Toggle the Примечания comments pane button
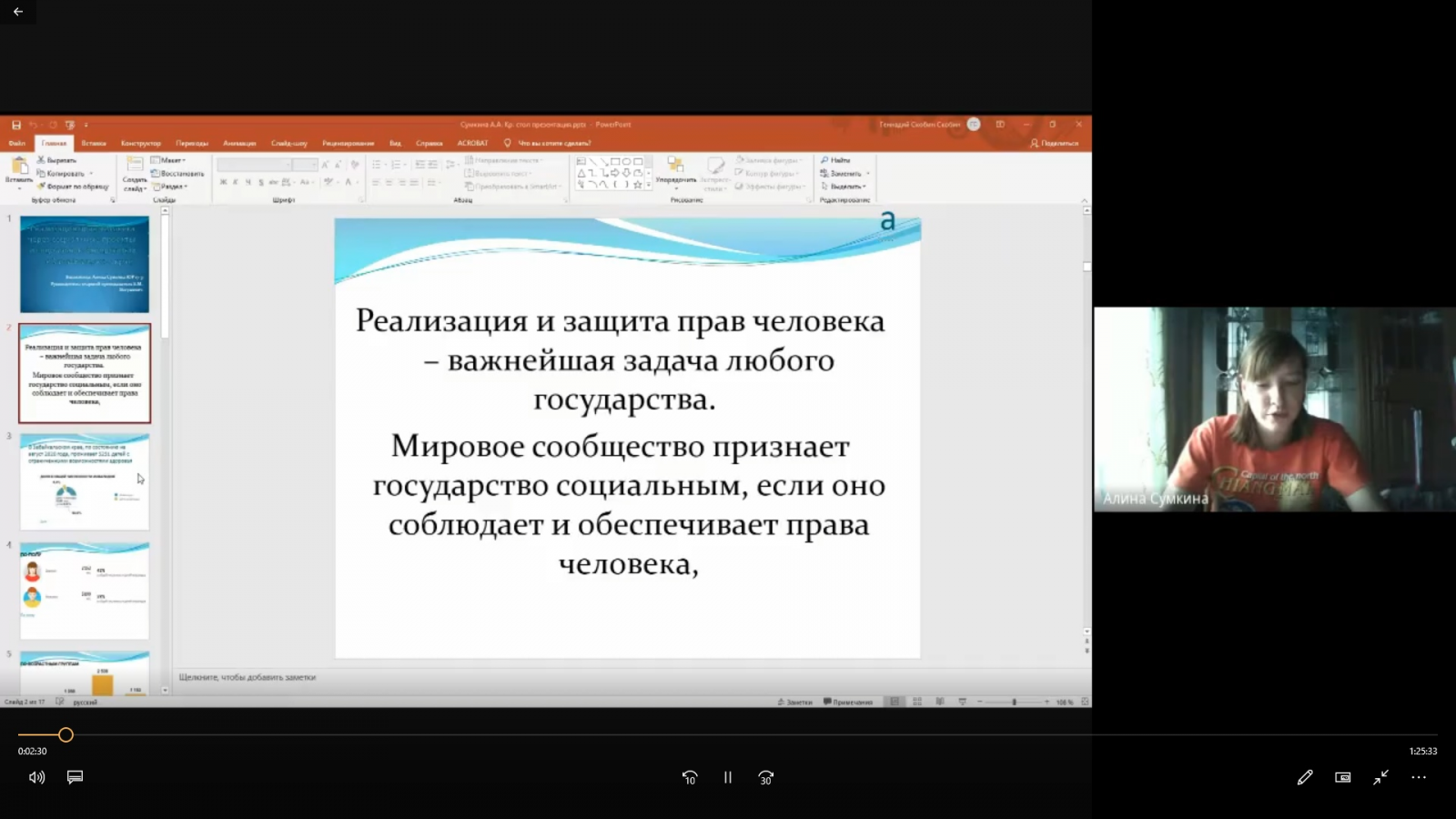This screenshot has width=1456, height=819. coord(848,702)
